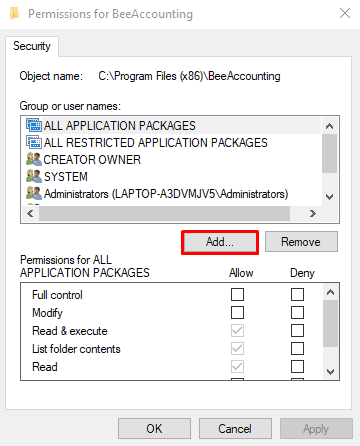Tick Deny for Full control
The width and height of the screenshot is (360, 446).
(x=297, y=295)
